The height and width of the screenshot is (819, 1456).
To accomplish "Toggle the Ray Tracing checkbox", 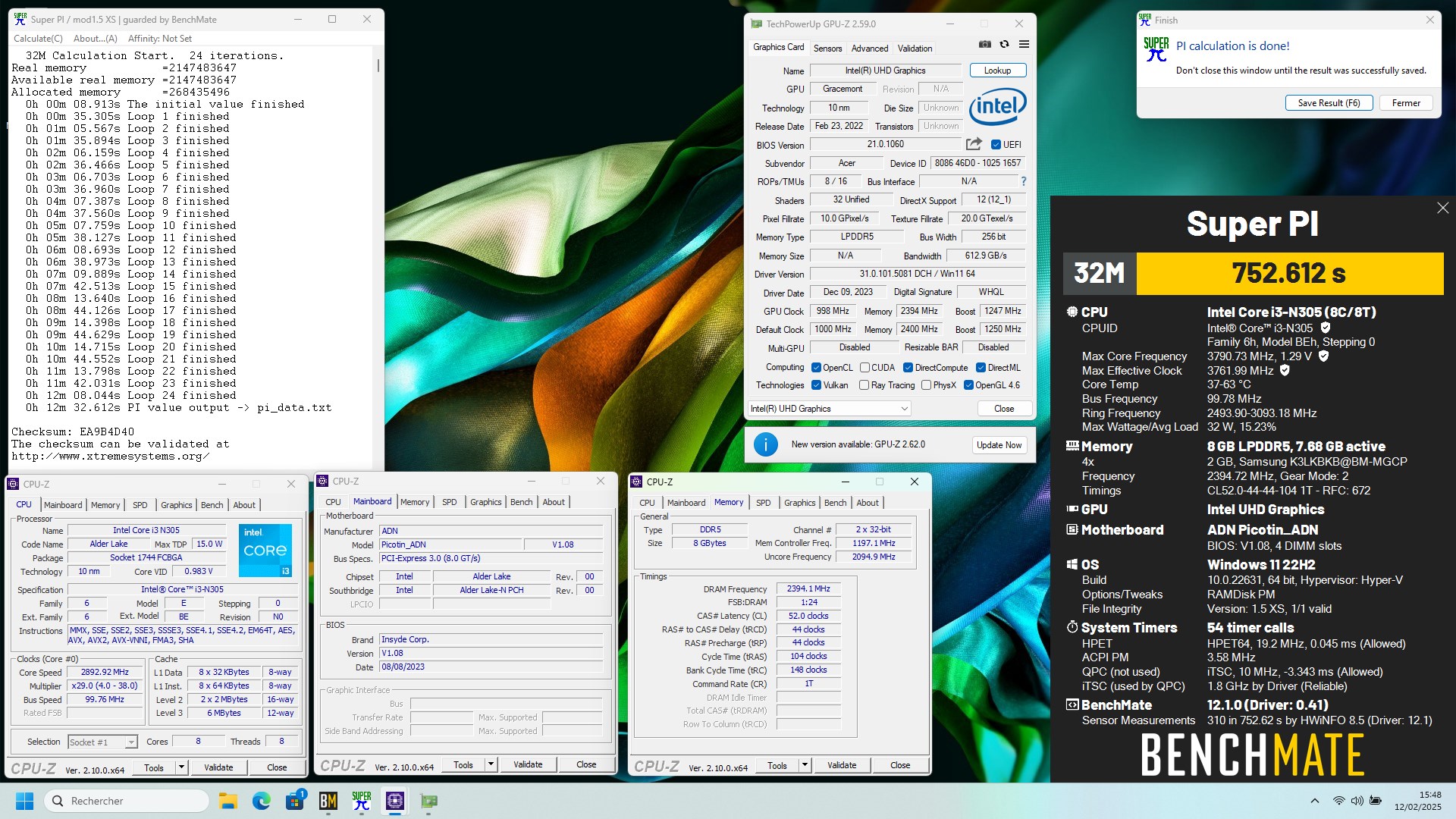I will click(864, 385).
